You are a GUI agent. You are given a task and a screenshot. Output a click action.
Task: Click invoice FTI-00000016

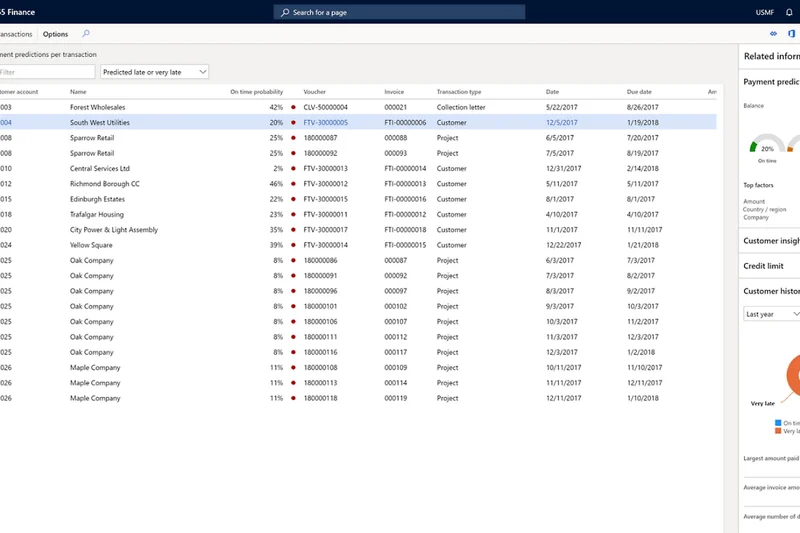[x=405, y=199]
